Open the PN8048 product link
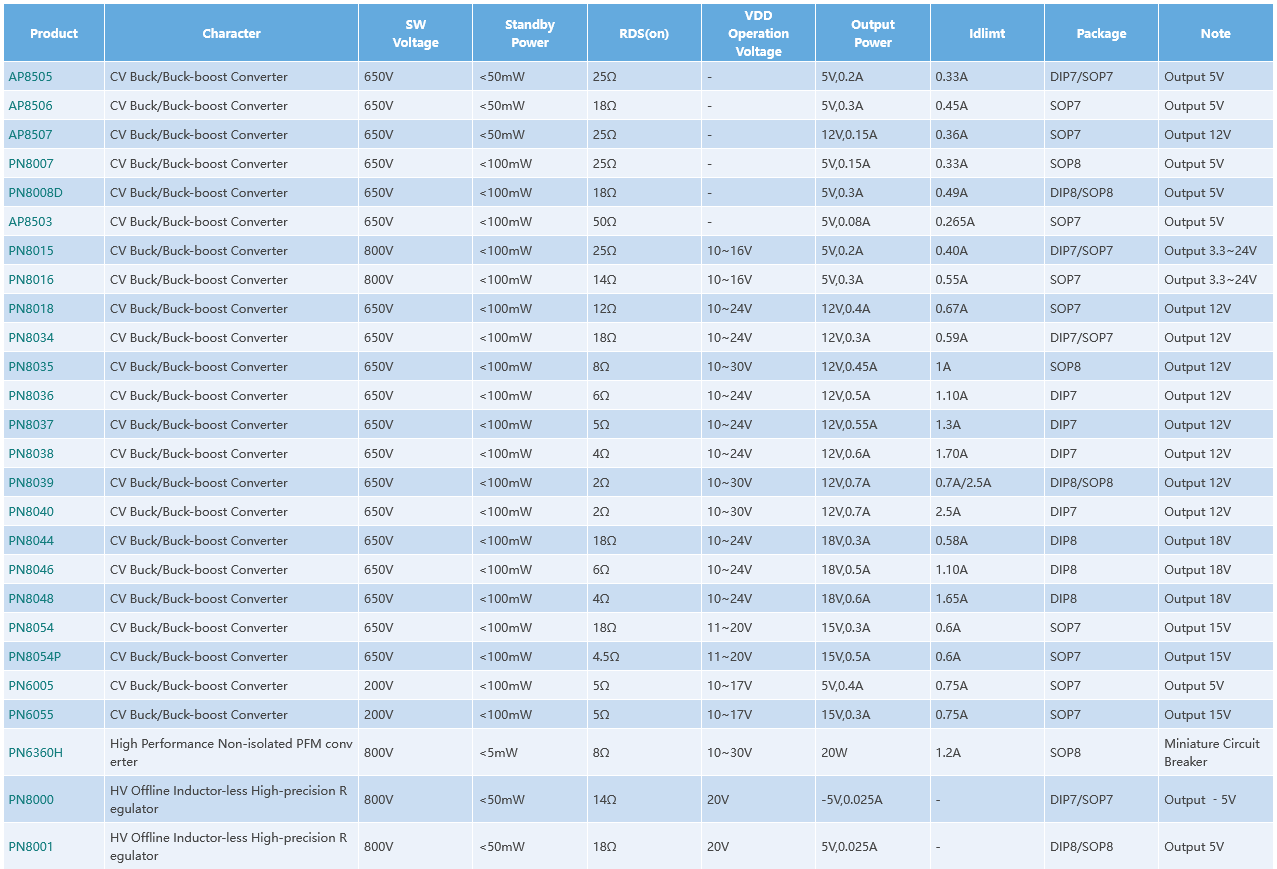 click(31, 599)
